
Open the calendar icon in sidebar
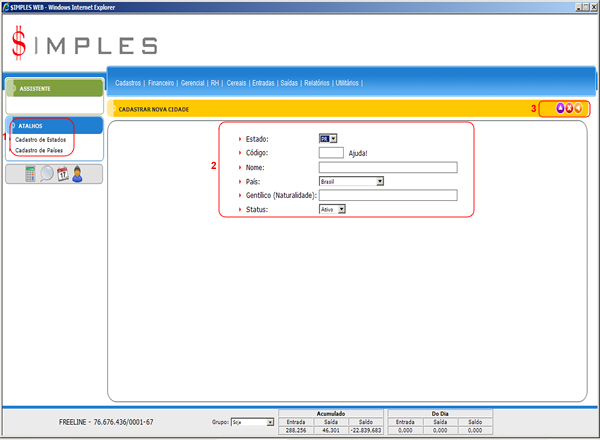point(62,173)
